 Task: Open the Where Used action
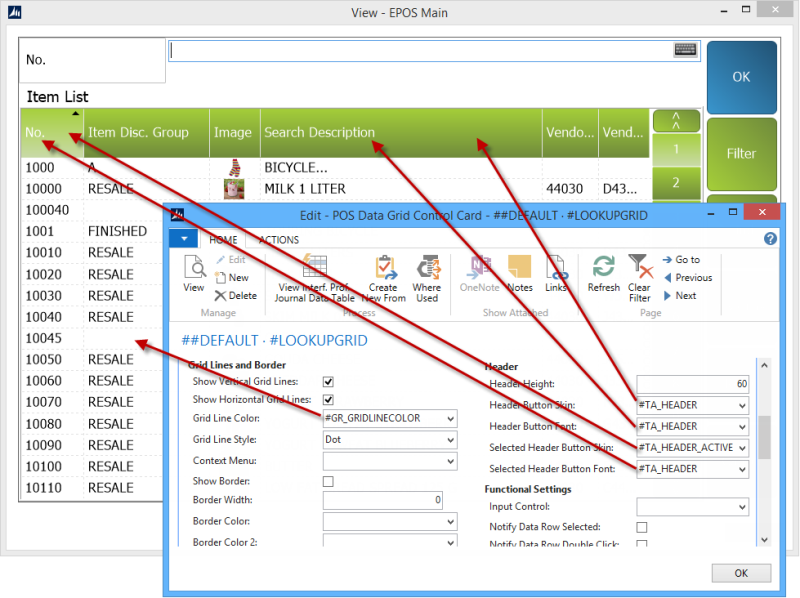(427, 279)
